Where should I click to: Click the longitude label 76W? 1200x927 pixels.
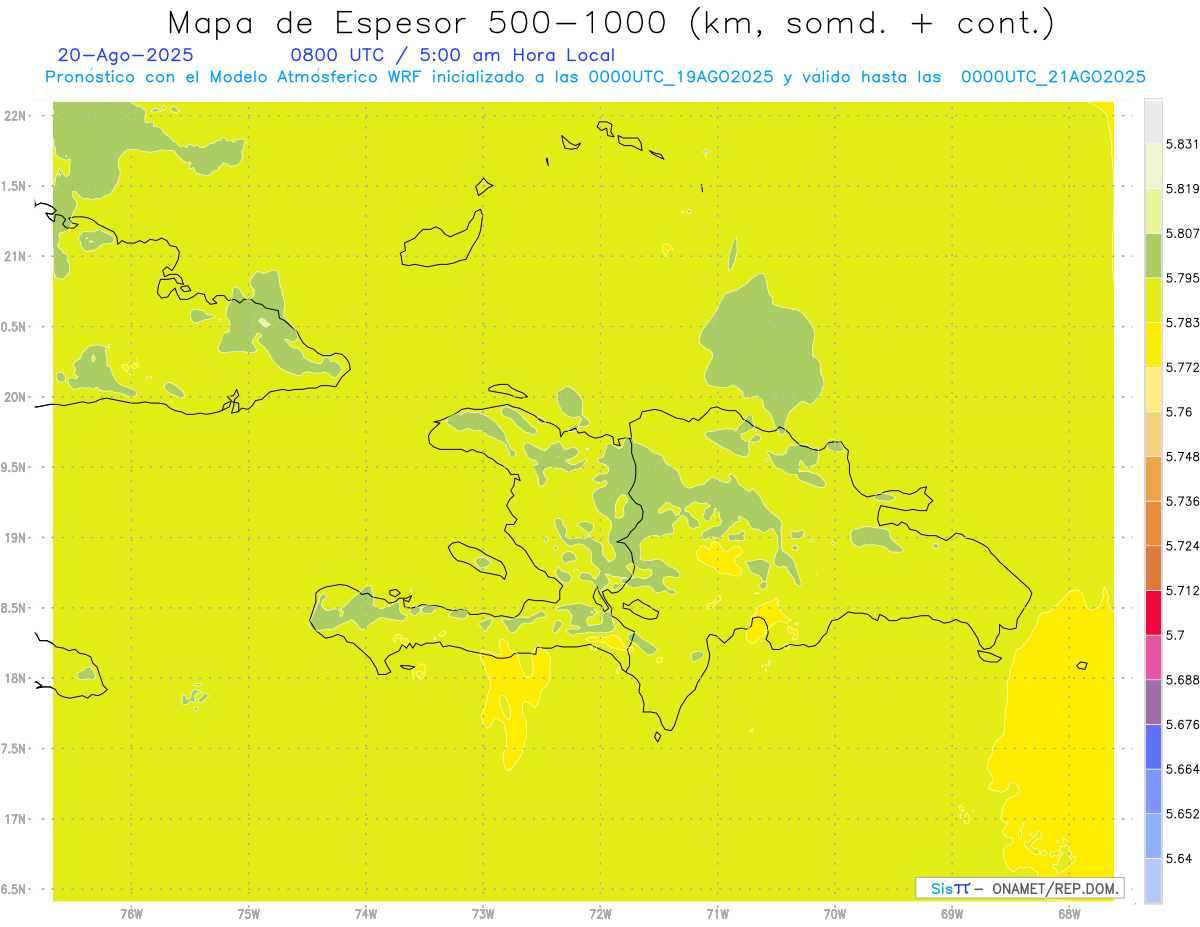[131, 913]
